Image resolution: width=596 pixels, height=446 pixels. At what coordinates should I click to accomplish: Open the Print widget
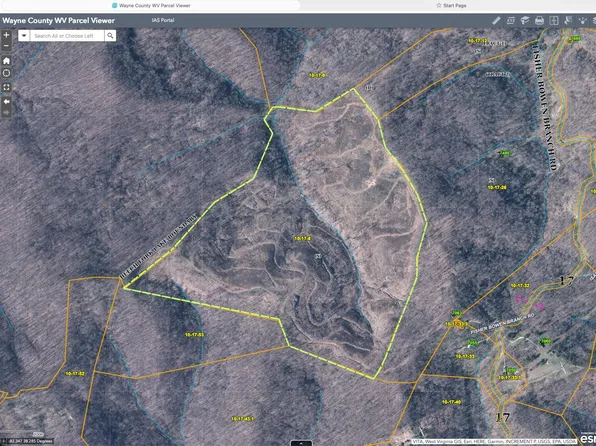pos(539,21)
